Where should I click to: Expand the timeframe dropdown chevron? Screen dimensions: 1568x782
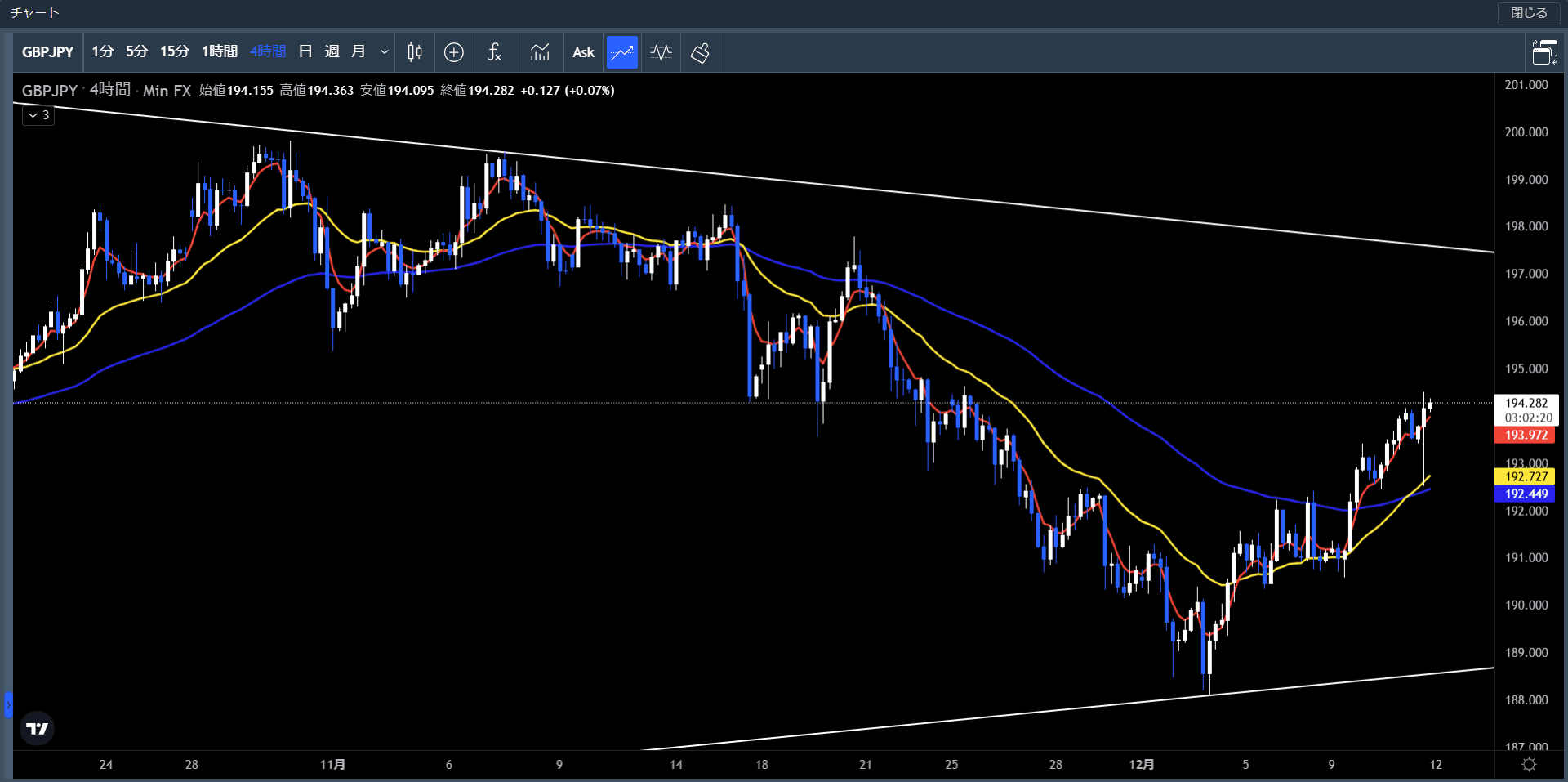click(384, 52)
